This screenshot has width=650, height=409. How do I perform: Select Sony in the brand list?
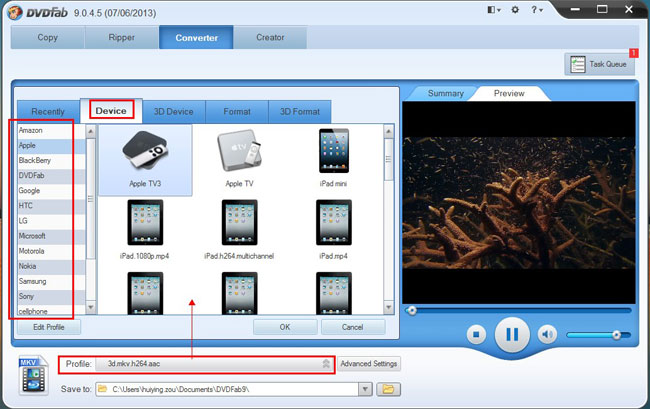coord(51,296)
